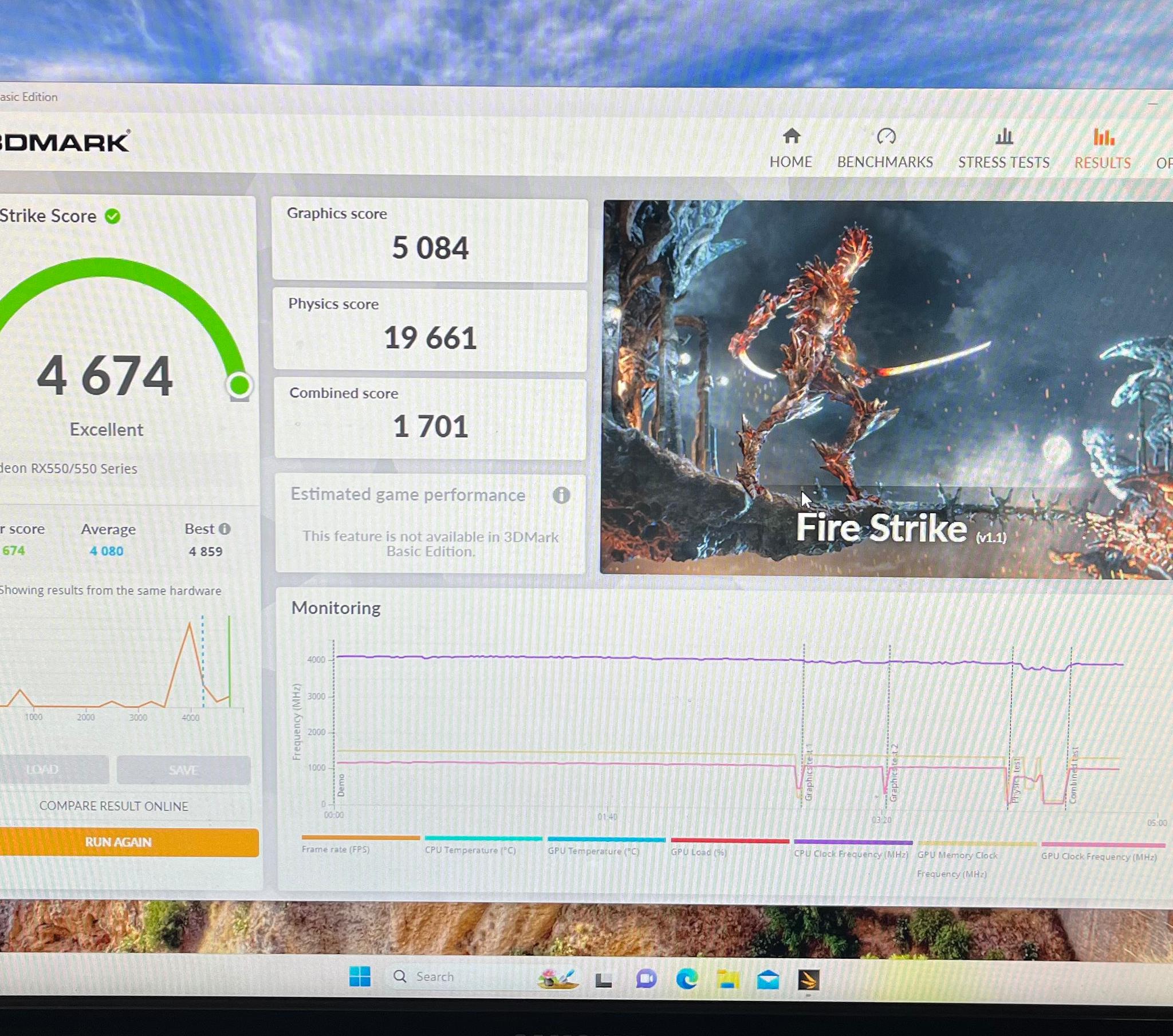Click the info icon next to Best
1173x1036 pixels.
[225, 529]
